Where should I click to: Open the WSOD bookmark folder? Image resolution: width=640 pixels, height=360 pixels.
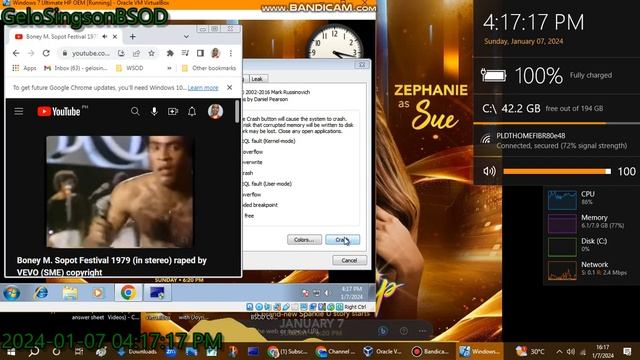(130, 68)
